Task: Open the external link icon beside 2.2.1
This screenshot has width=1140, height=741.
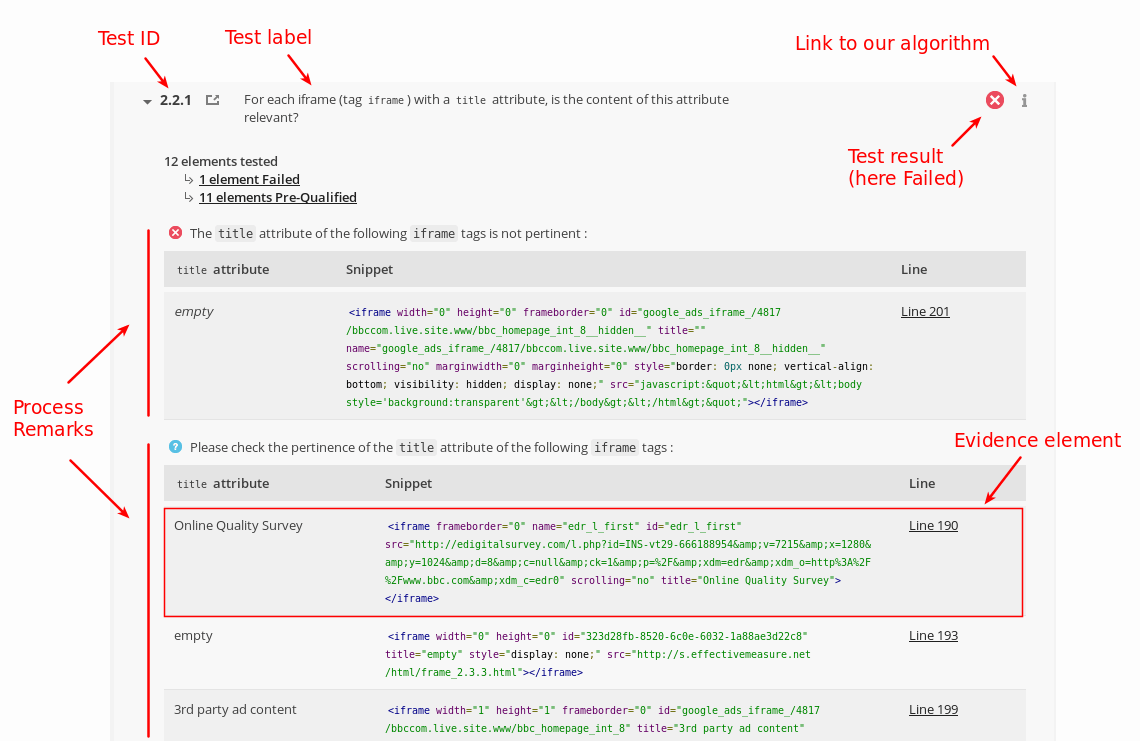Action: coord(212,100)
